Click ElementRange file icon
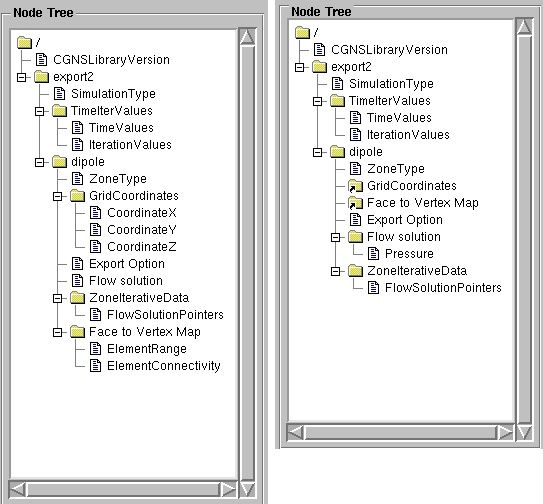 coord(96,348)
